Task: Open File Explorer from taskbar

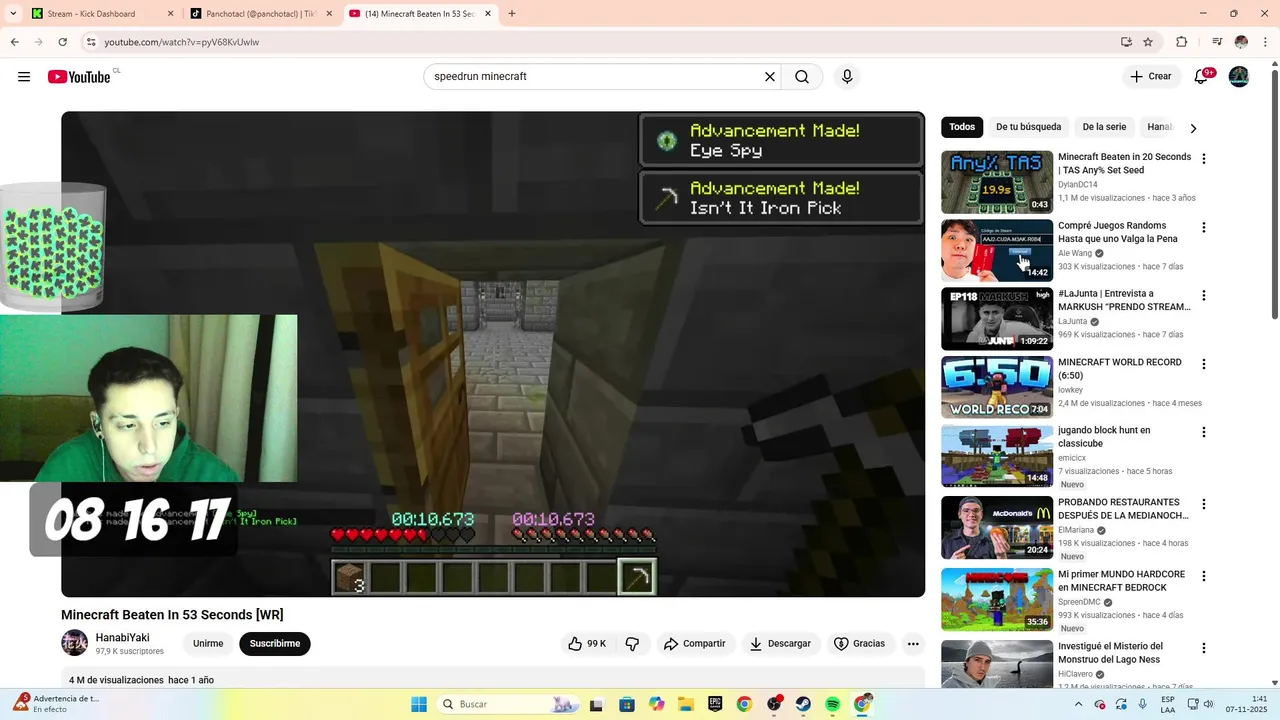Action: (686, 704)
